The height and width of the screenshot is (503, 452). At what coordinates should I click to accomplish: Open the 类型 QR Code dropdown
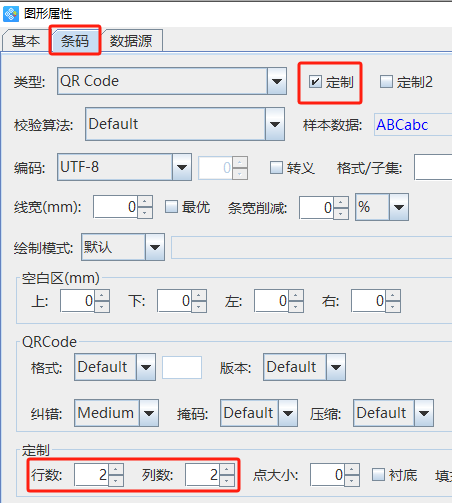[x=277, y=81]
